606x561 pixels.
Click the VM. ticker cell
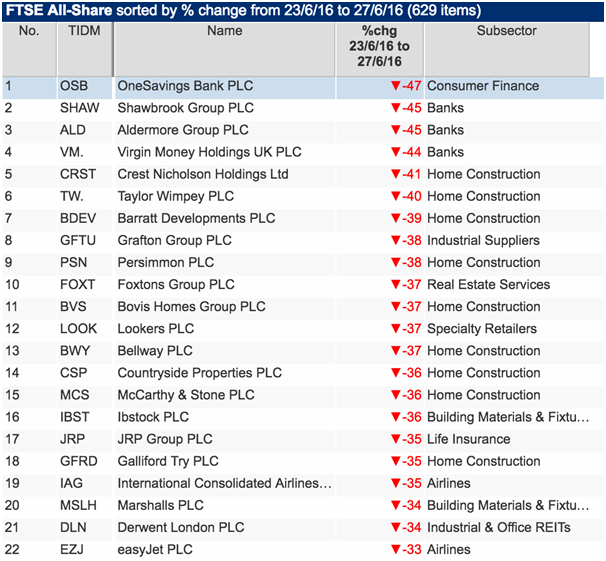click(71, 152)
